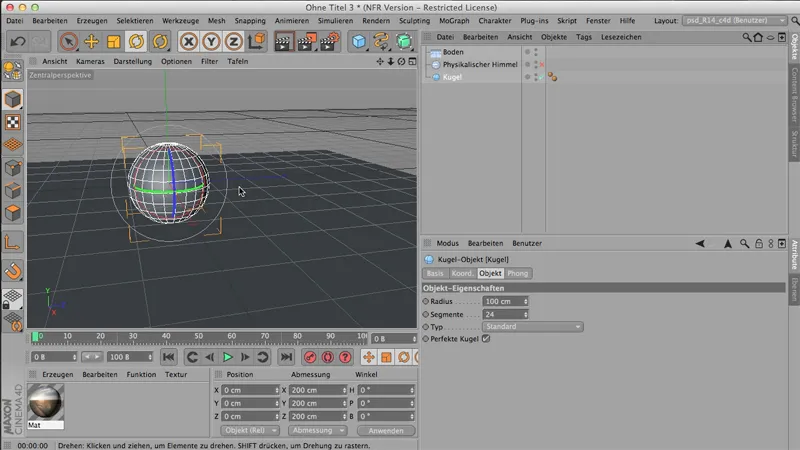800x450 pixels.
Task: Click the green timeline playhead
Action: point(35,337)
